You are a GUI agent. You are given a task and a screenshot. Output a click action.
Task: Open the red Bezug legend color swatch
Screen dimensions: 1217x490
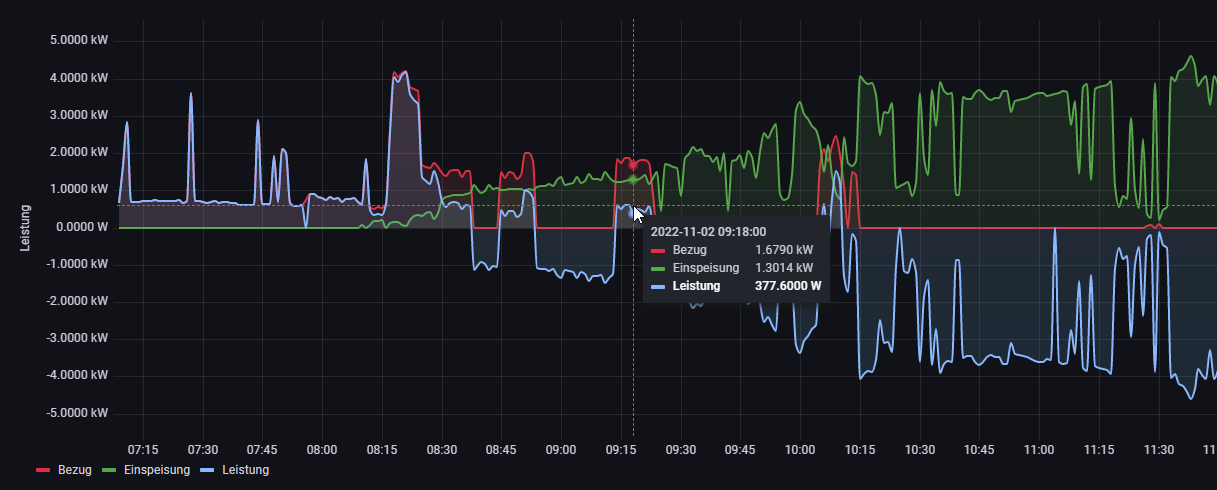click(43, 470)
